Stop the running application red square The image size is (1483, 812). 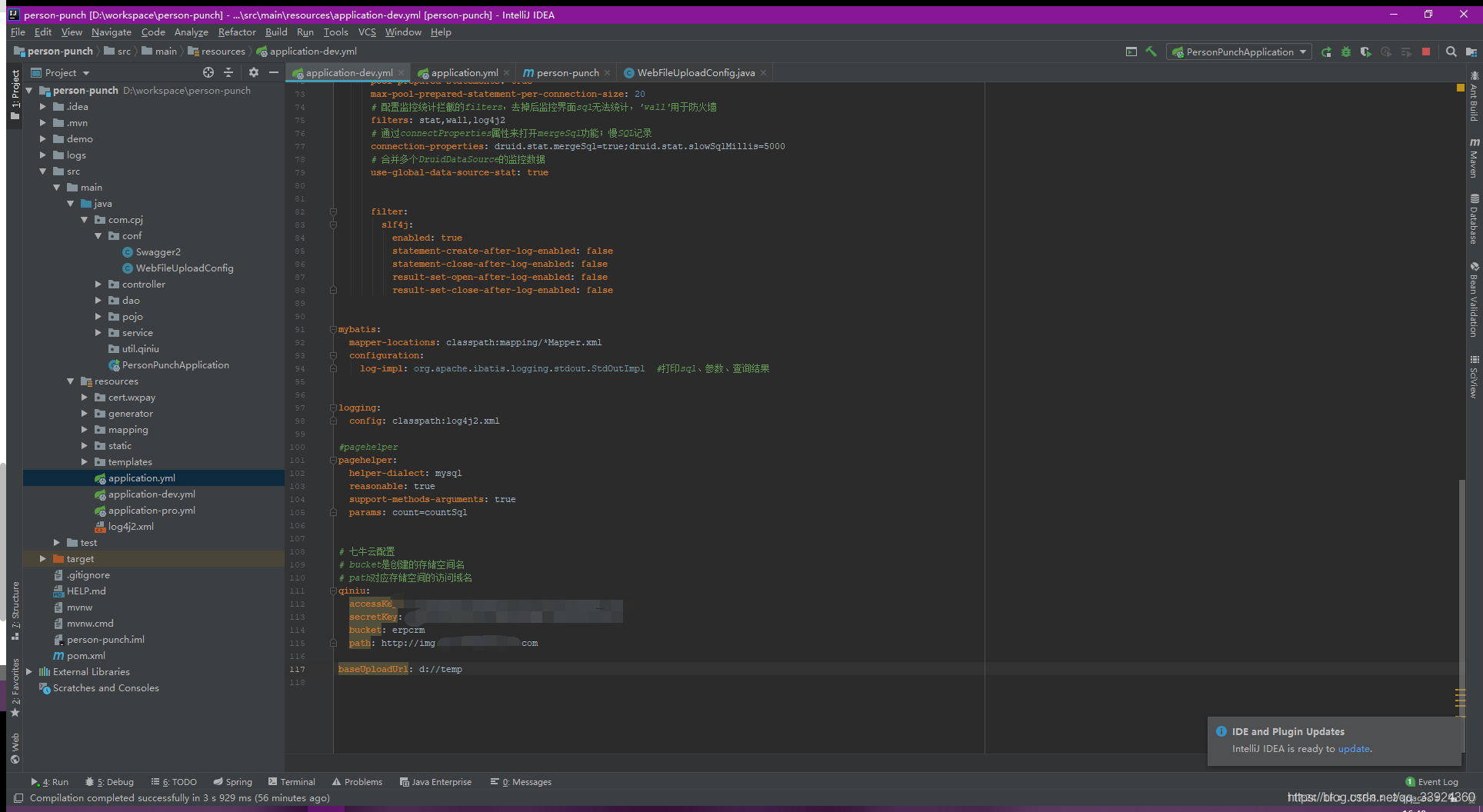pos(1426,52)
